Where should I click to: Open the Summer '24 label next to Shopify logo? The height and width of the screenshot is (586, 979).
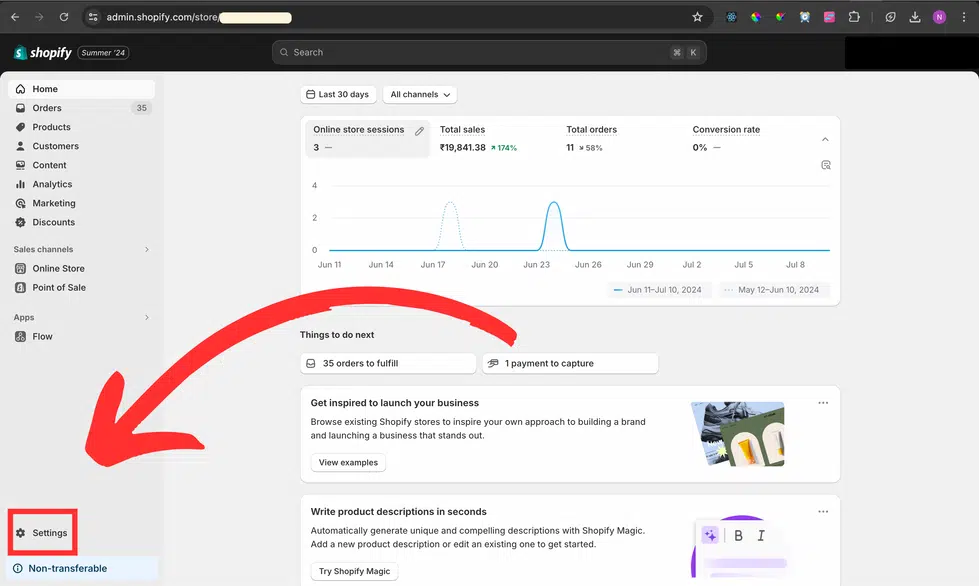pos(103,52)
